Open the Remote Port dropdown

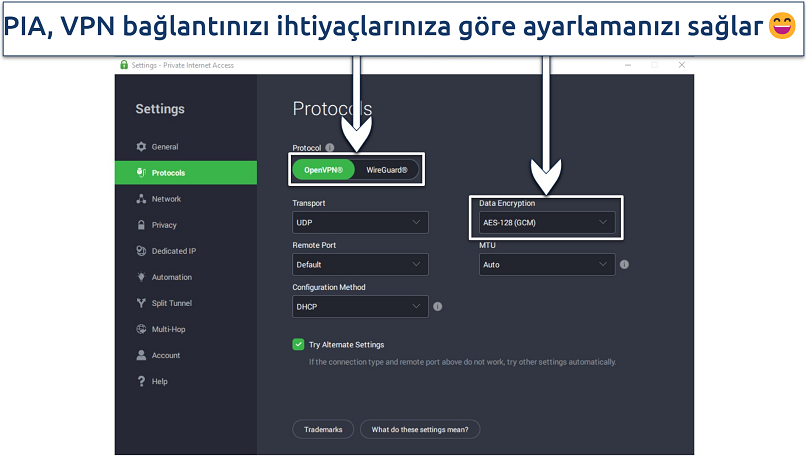[360, 265]
